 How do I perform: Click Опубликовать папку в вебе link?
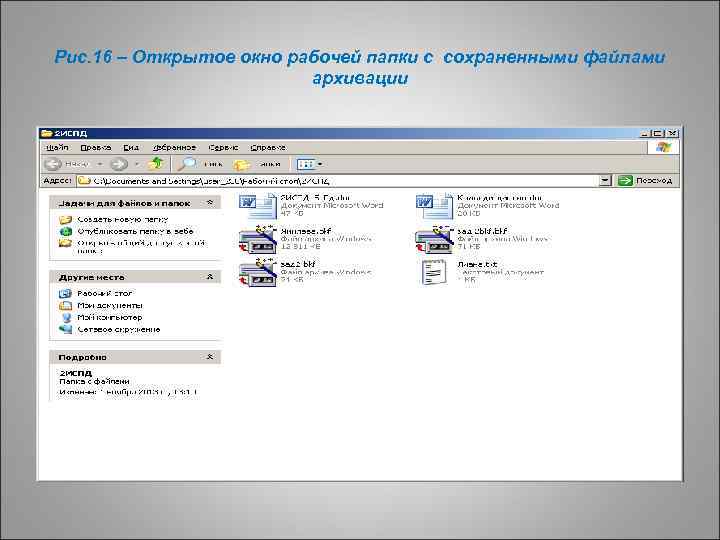point(135,231)
